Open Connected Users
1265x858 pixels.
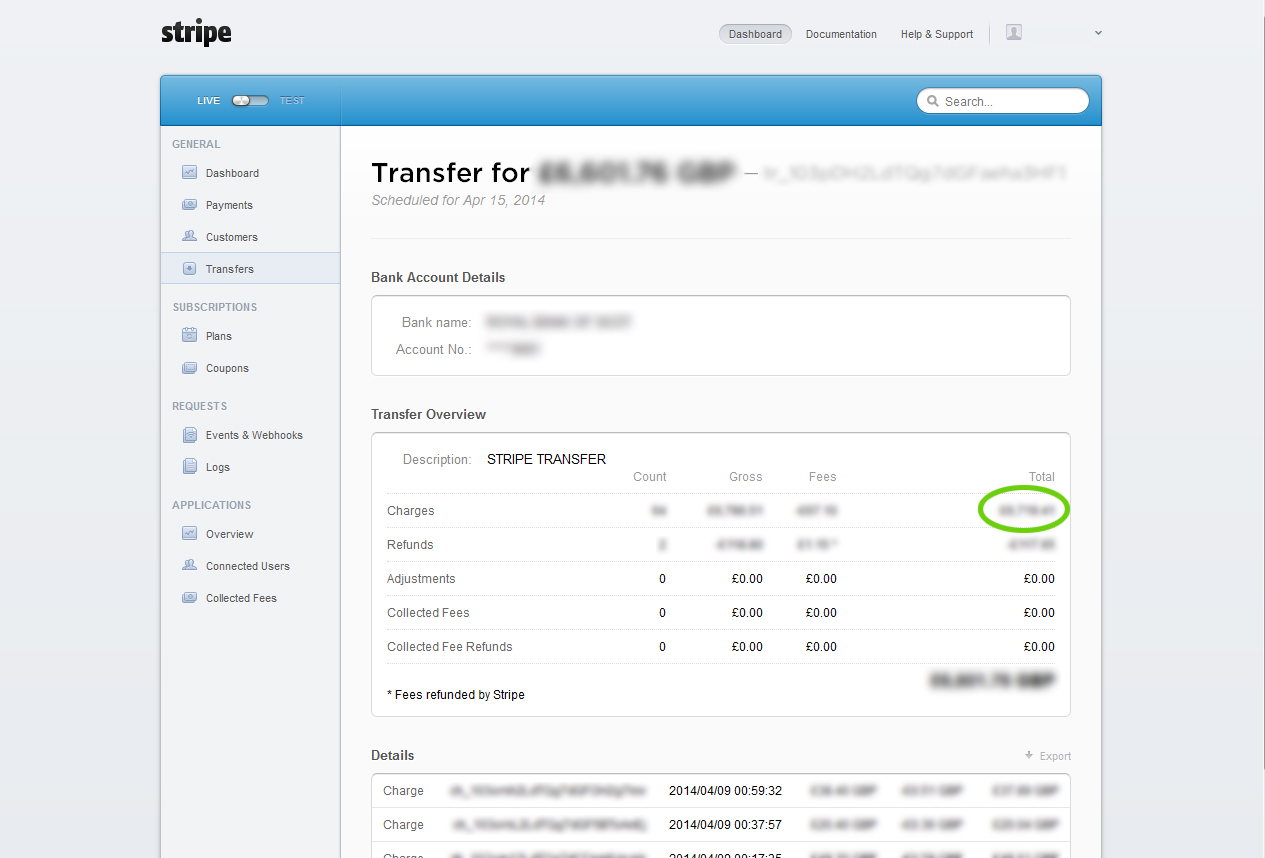pos(250,566)
